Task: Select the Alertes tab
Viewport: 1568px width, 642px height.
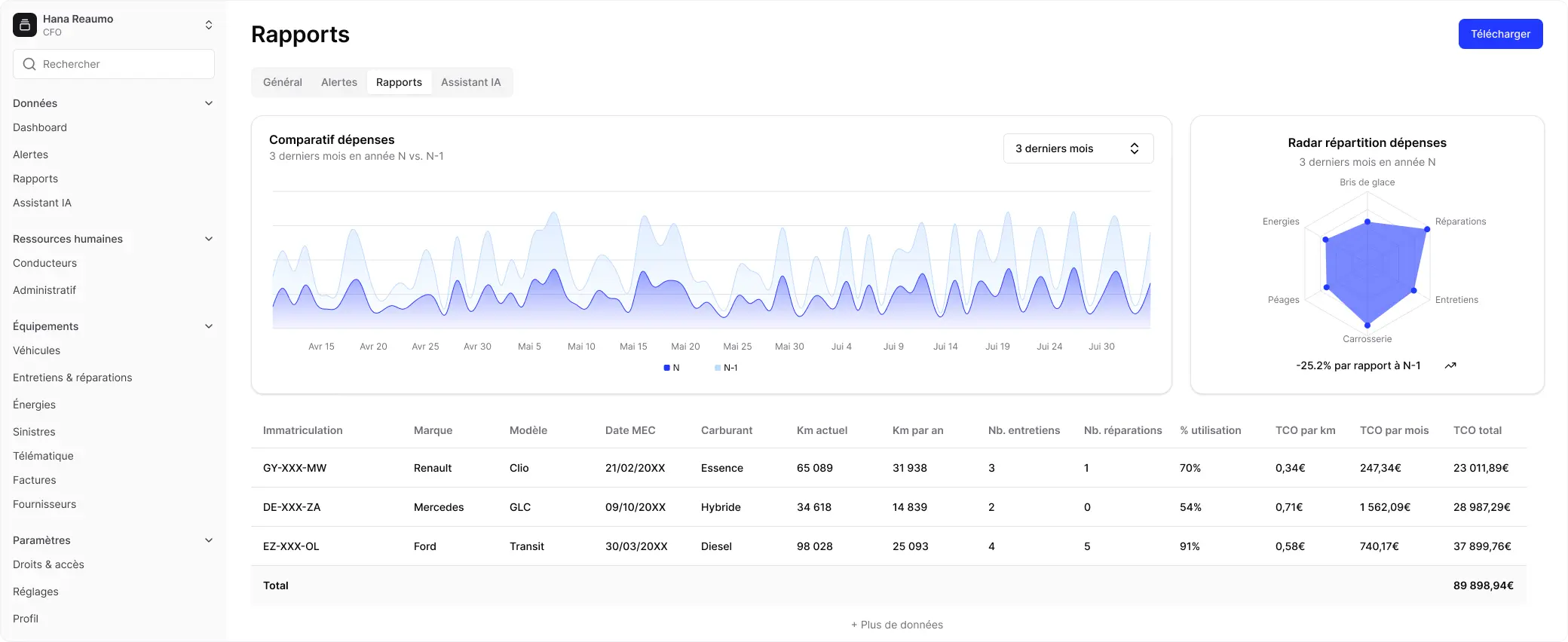Action: coord(339,82)
